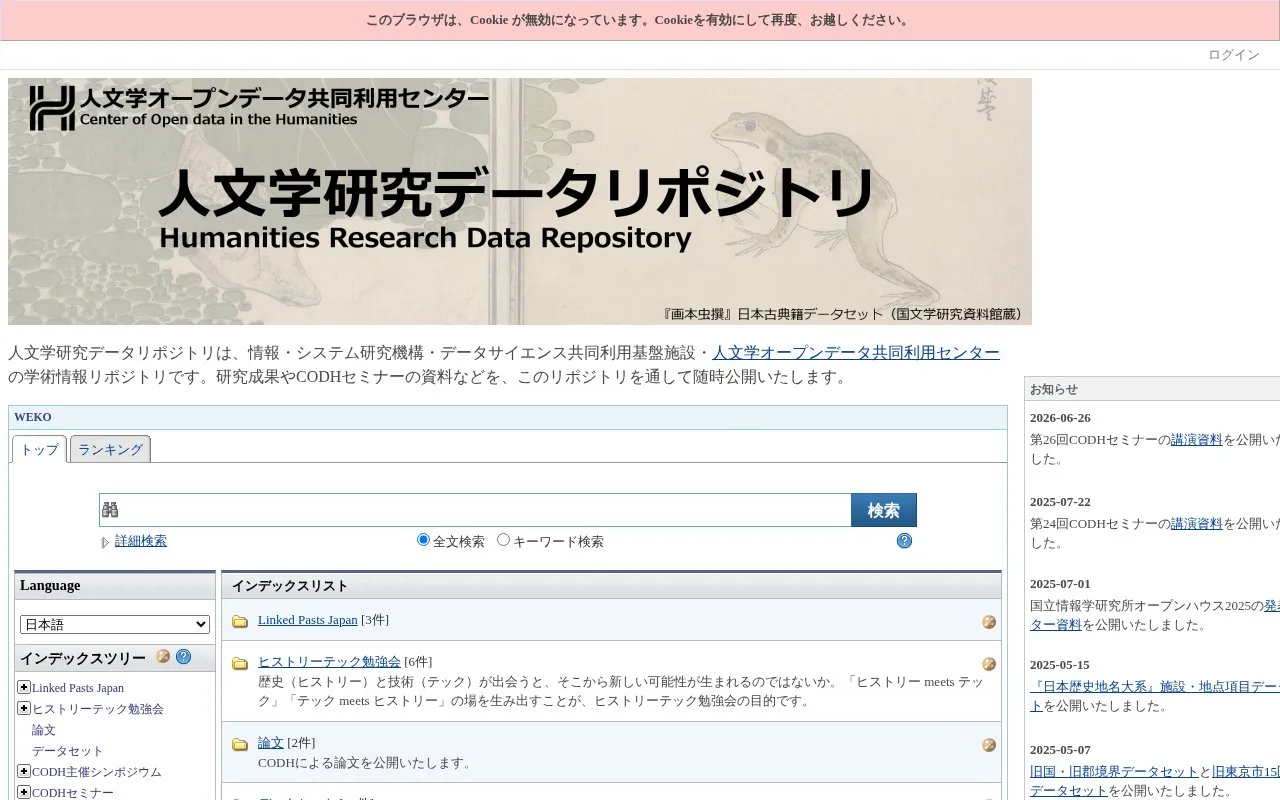1280x800 pixels.
Task: Switch to the ランキング tab
Action: click(x=110, y=449)
